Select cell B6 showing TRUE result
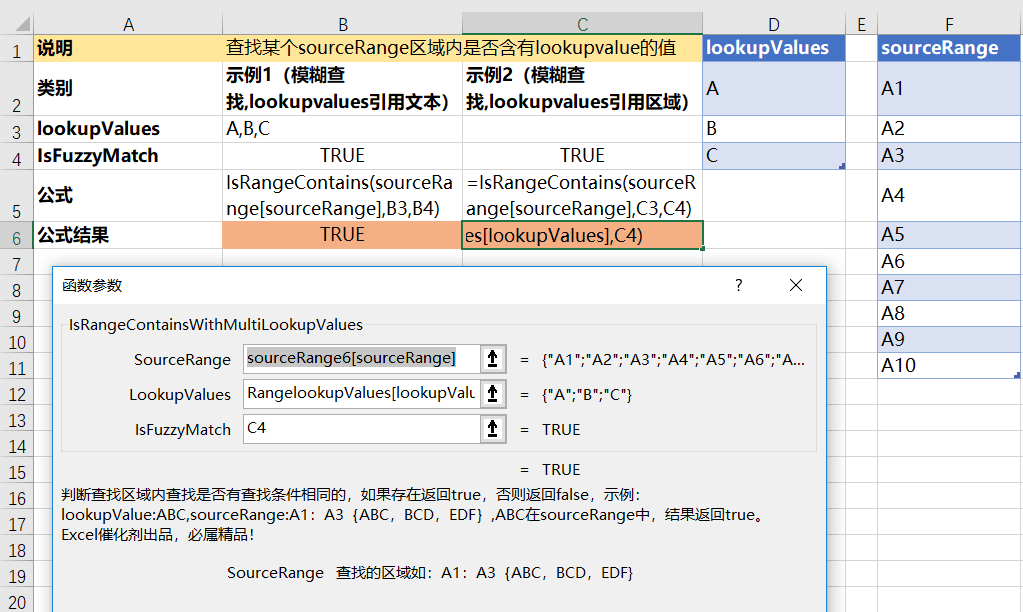Screen dimensions: 1023x612 click(343, 235)
